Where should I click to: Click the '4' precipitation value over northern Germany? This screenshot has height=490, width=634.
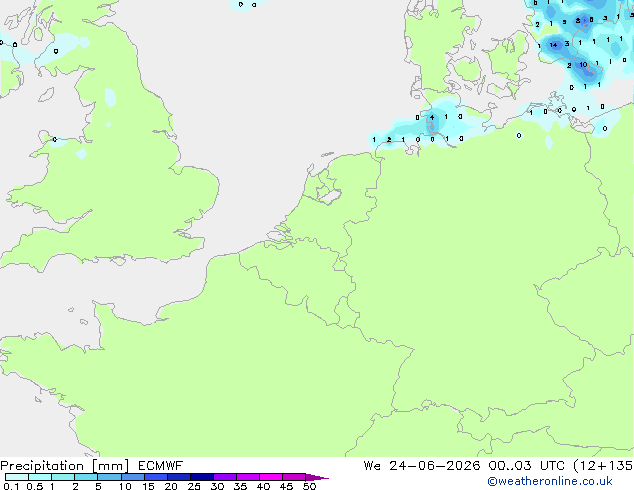tap(432, 117)
